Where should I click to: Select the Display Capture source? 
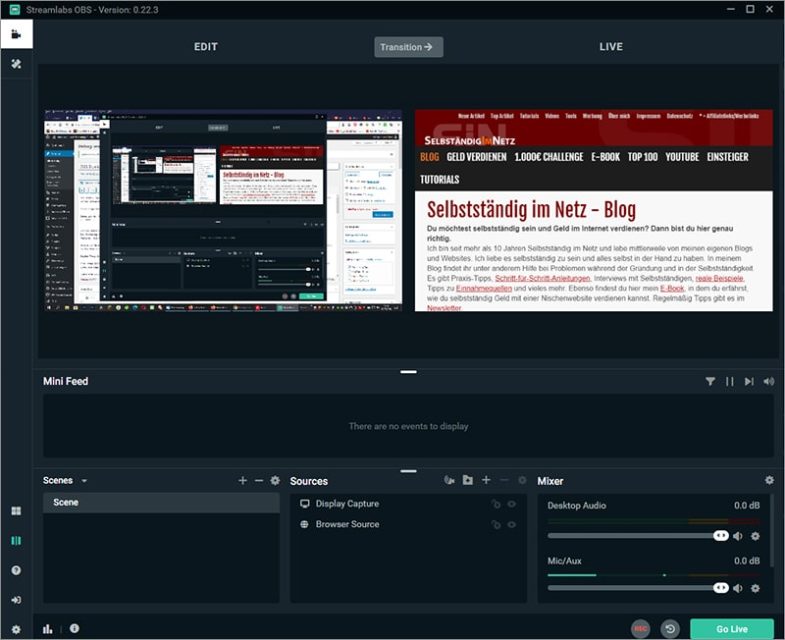[408, 504]
